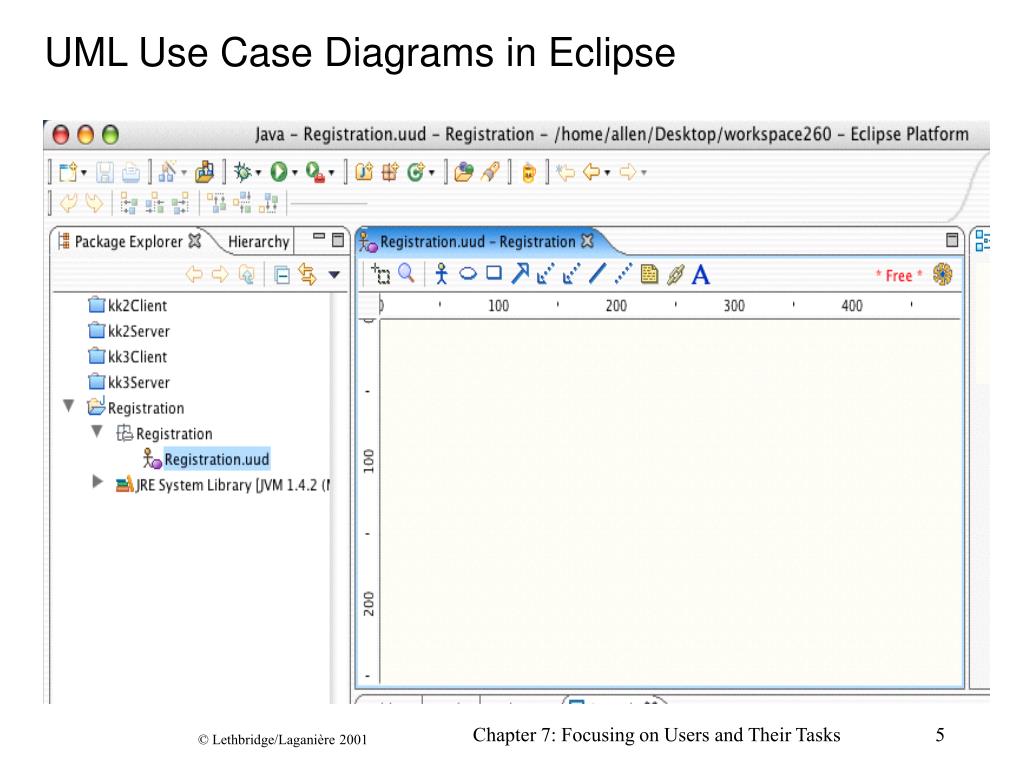Screen dimensions: 1024x768
Task: Open the Back history dropdown arrow
Action: 607,173
